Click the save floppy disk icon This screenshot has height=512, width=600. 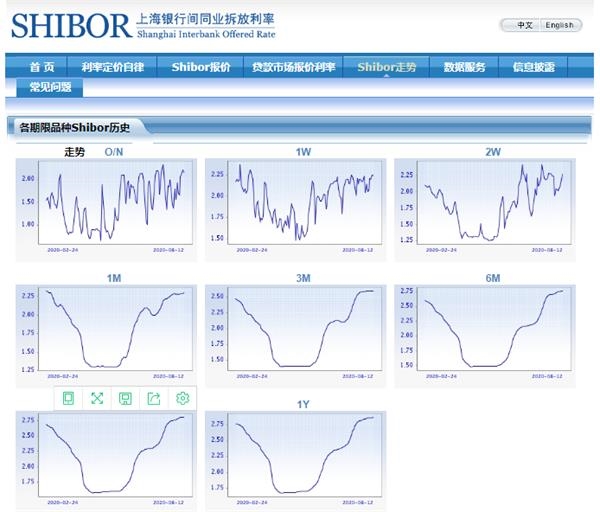(125, 398)
